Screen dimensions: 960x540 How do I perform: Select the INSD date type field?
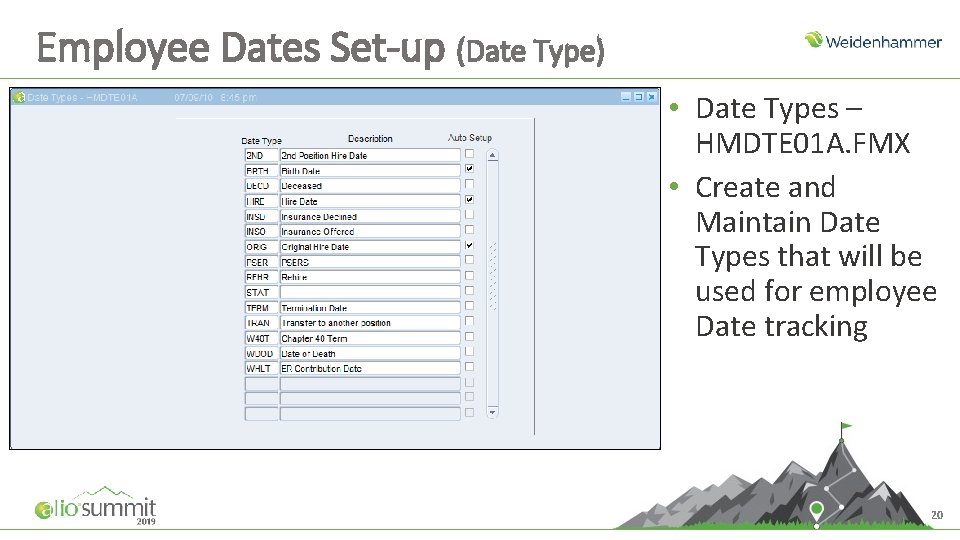[261, 216]
